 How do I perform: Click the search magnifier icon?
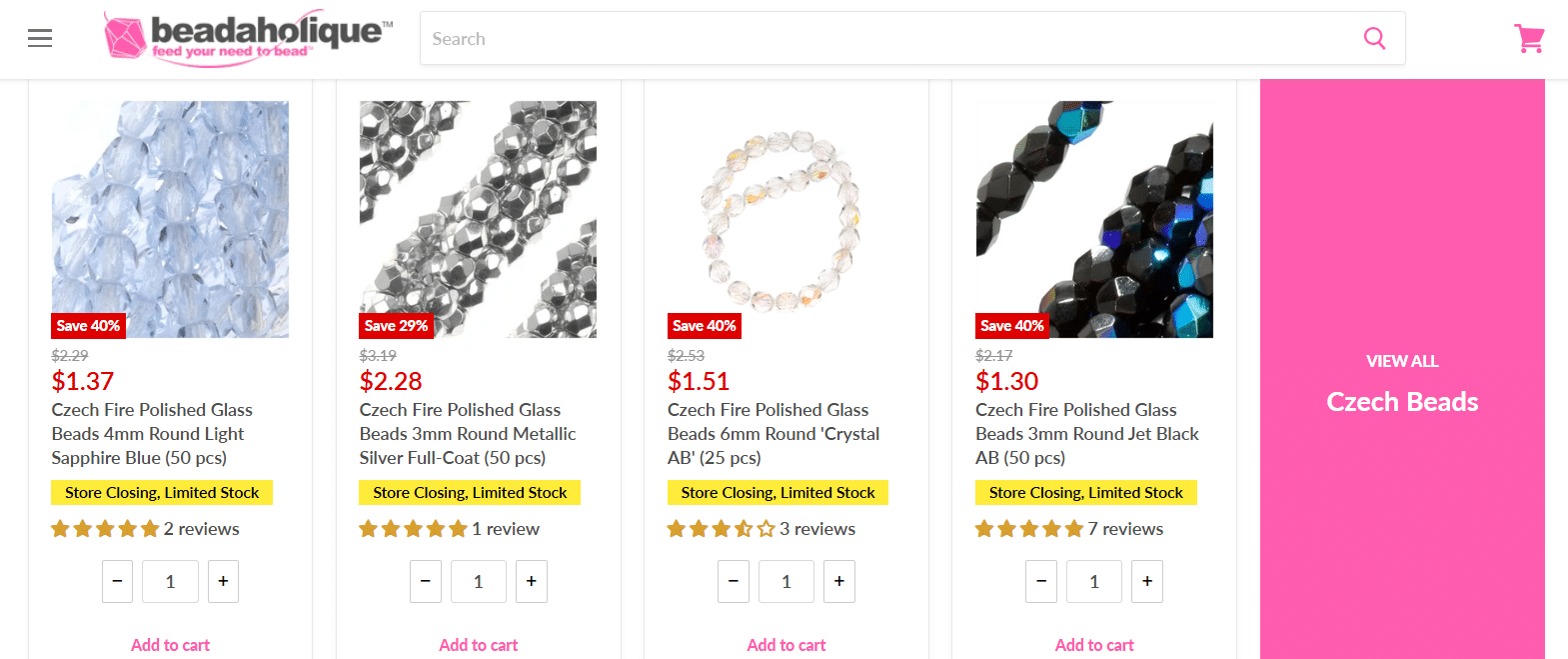point(1374,38)
